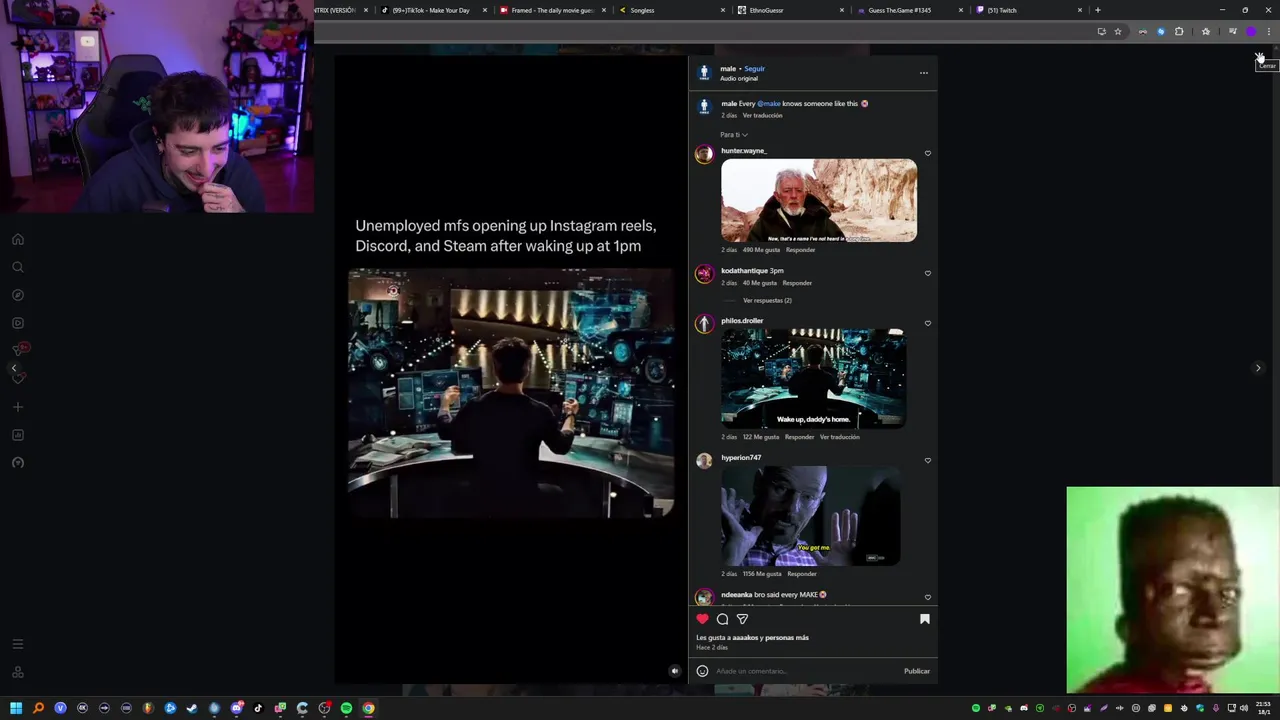This screenshot has width=1280, height=720.
Task: Open the Obi-Wan GIF in hunter.wayne_'s comment
Action: [819, 200]
